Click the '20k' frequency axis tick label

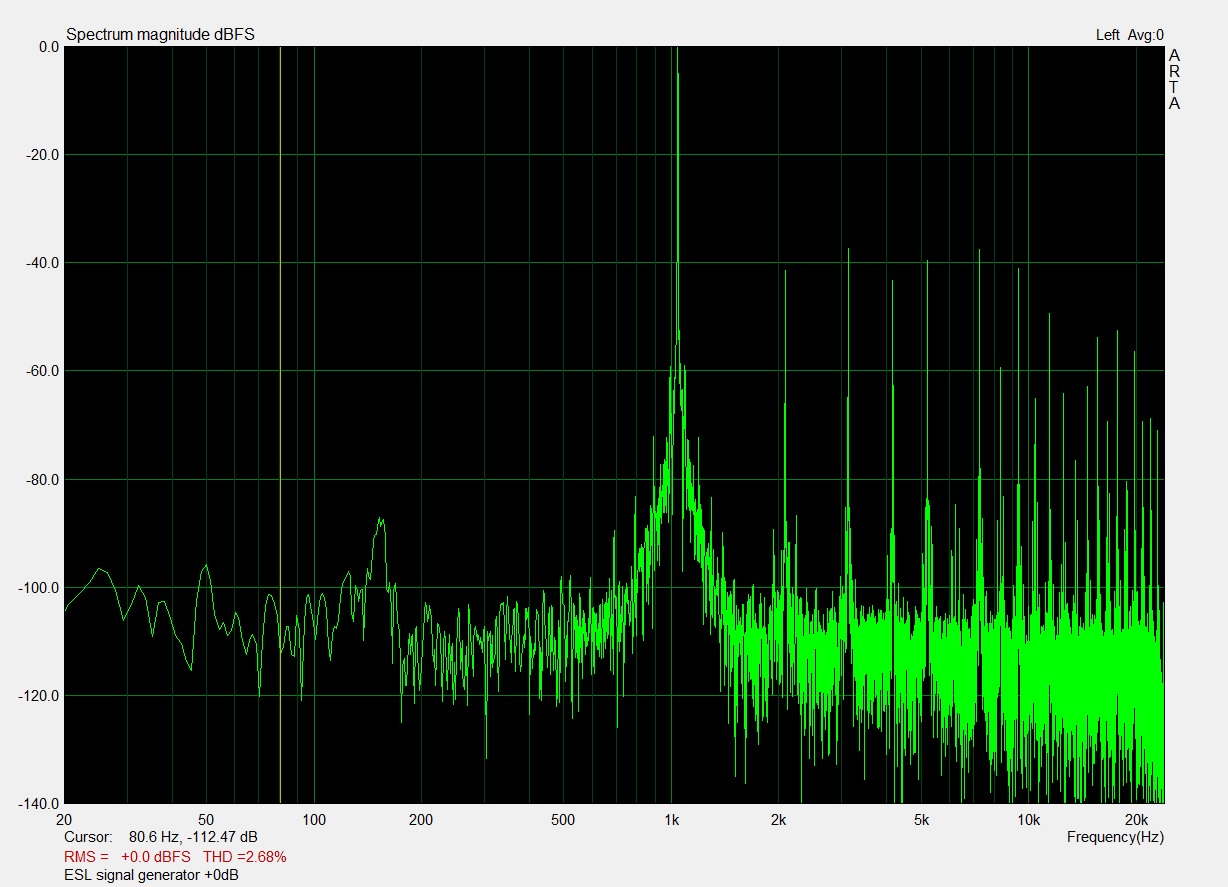tap(1135, 819)
